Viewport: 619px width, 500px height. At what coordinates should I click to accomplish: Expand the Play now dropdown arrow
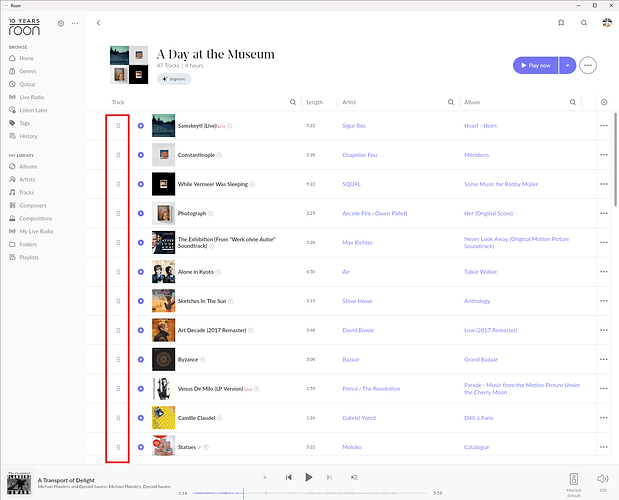tap(567, 65)
